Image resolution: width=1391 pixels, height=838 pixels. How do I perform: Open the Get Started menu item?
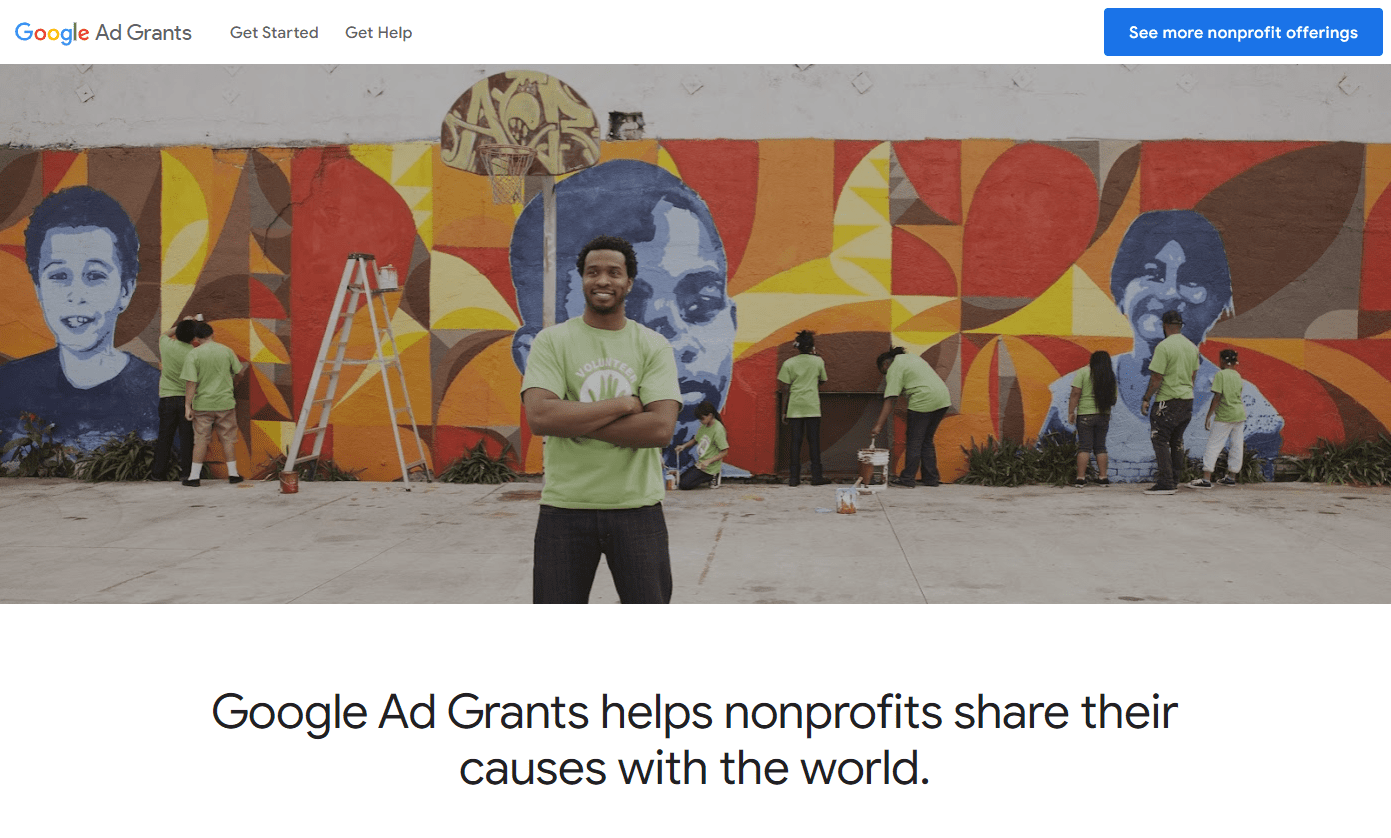click(274, 33)
